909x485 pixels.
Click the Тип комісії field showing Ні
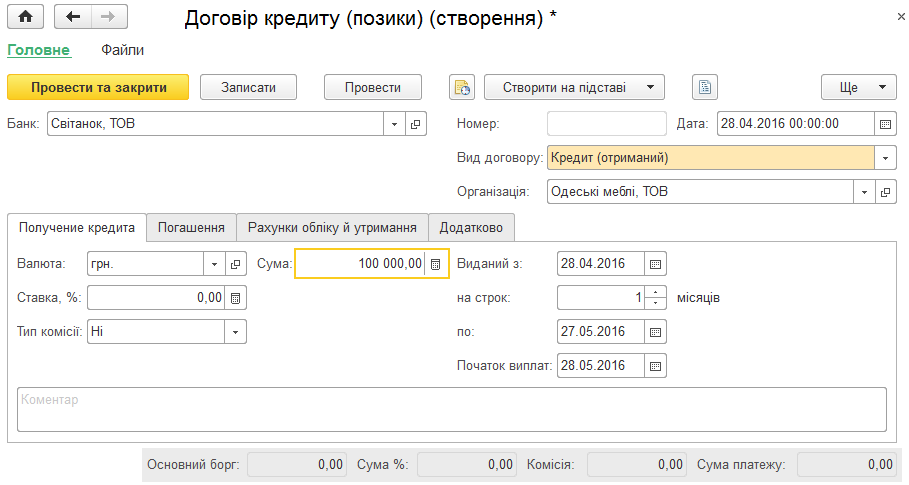pyautogui.click(x=156, y=332)
